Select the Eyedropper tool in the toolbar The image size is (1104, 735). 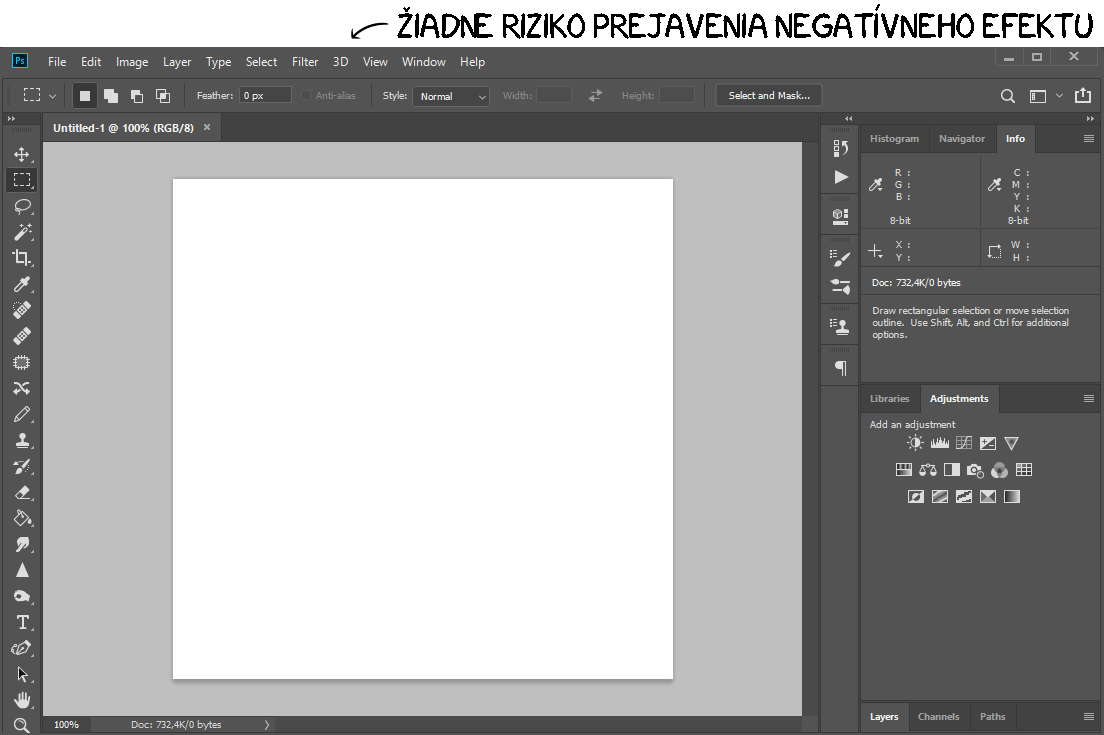tap(21, 284)
